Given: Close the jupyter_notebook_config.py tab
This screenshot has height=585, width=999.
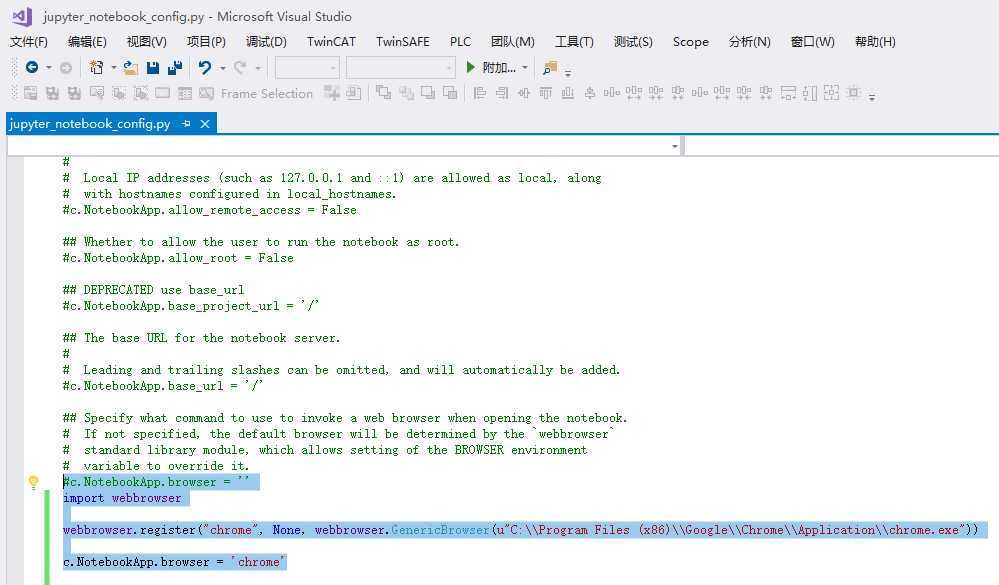Looking at the screenshot, I should point(205,124).
